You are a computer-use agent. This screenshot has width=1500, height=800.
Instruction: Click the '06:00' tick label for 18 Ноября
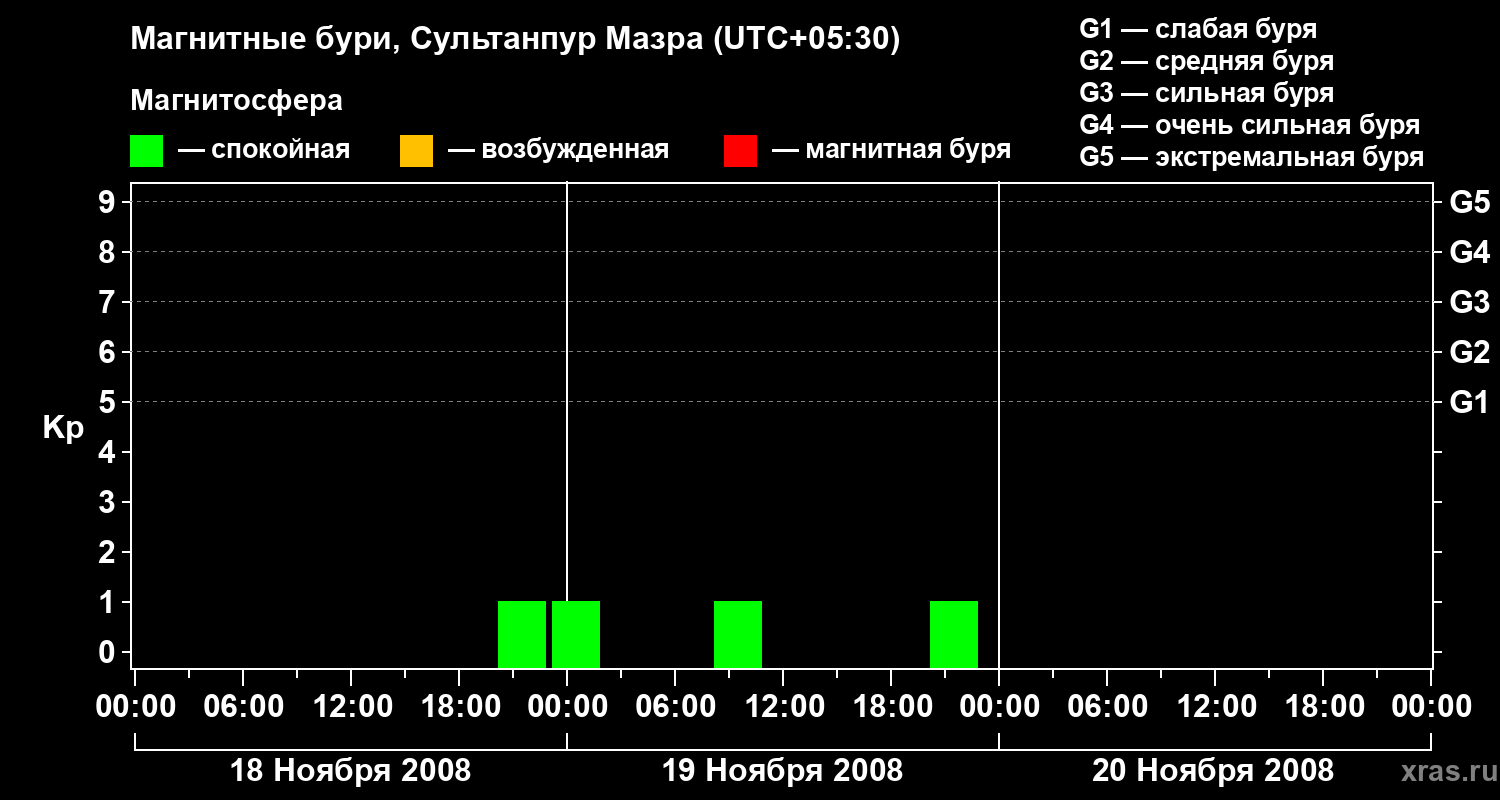click(243, 707)
